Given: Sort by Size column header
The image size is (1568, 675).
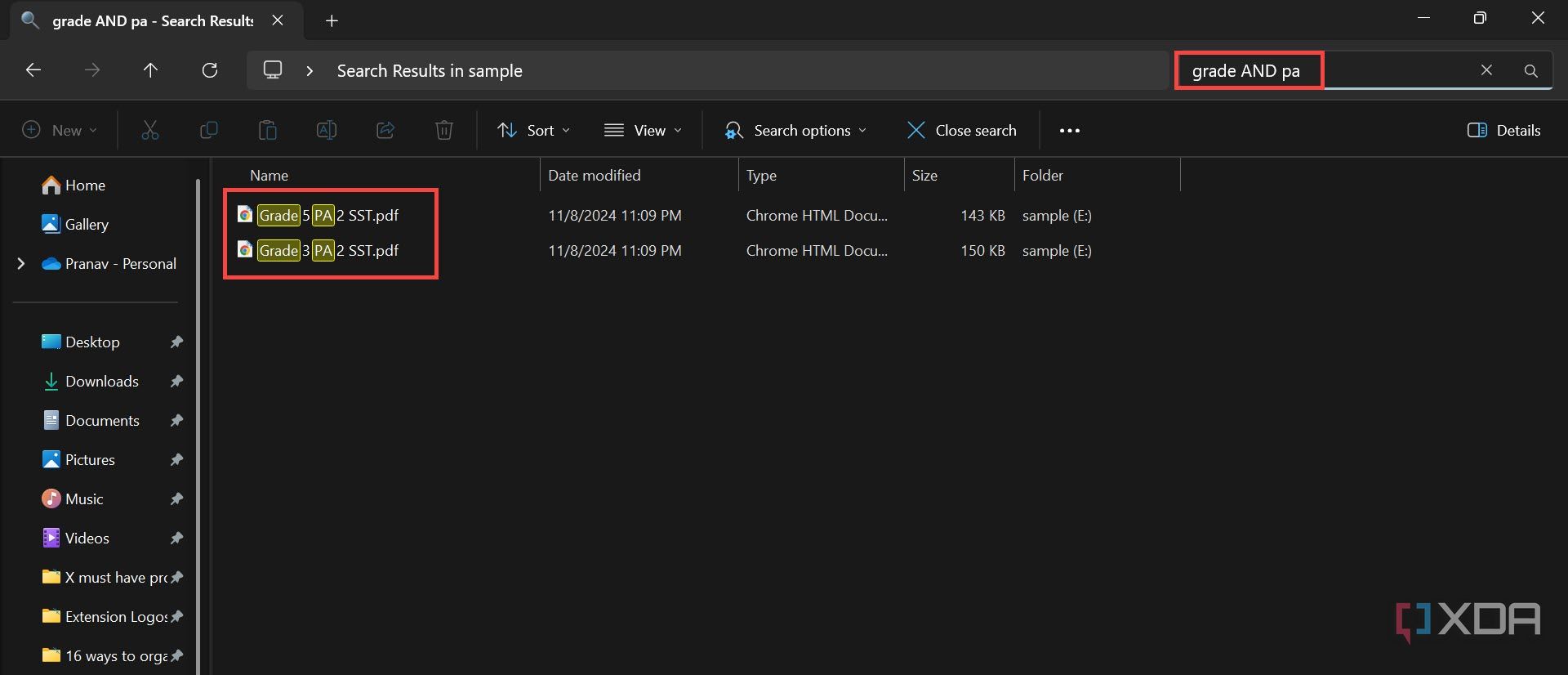Looking at the screenshot, I should [924, 175].
